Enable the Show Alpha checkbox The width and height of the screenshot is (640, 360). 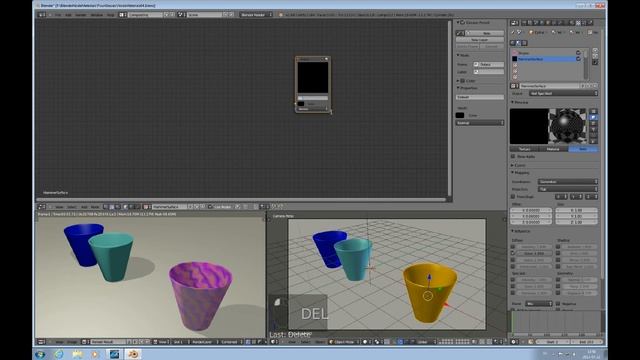pyautogui.click(x=513, y=156)
